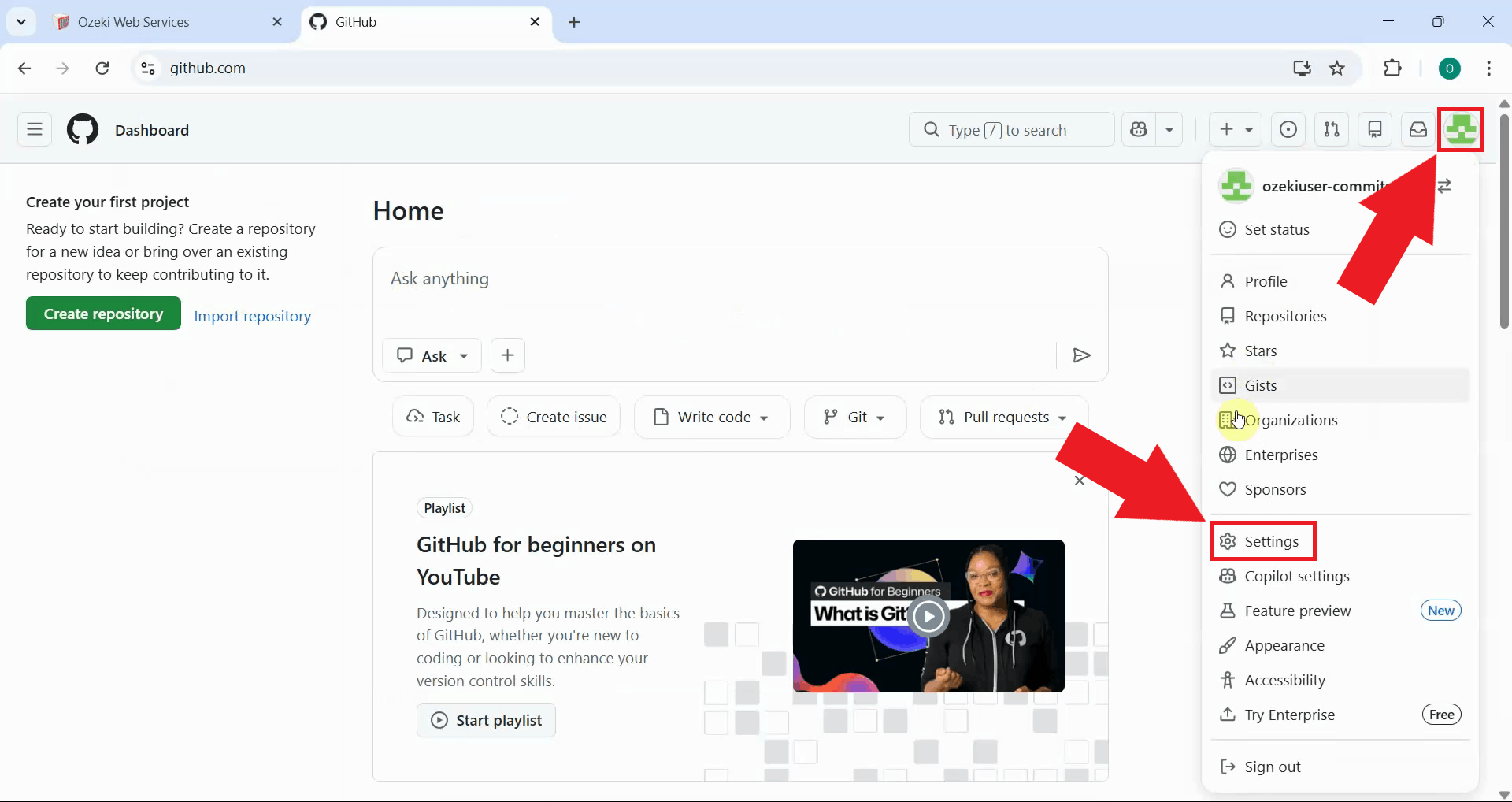
Task: Open the Issues icon in the header
Action: tap(1288, 129)
